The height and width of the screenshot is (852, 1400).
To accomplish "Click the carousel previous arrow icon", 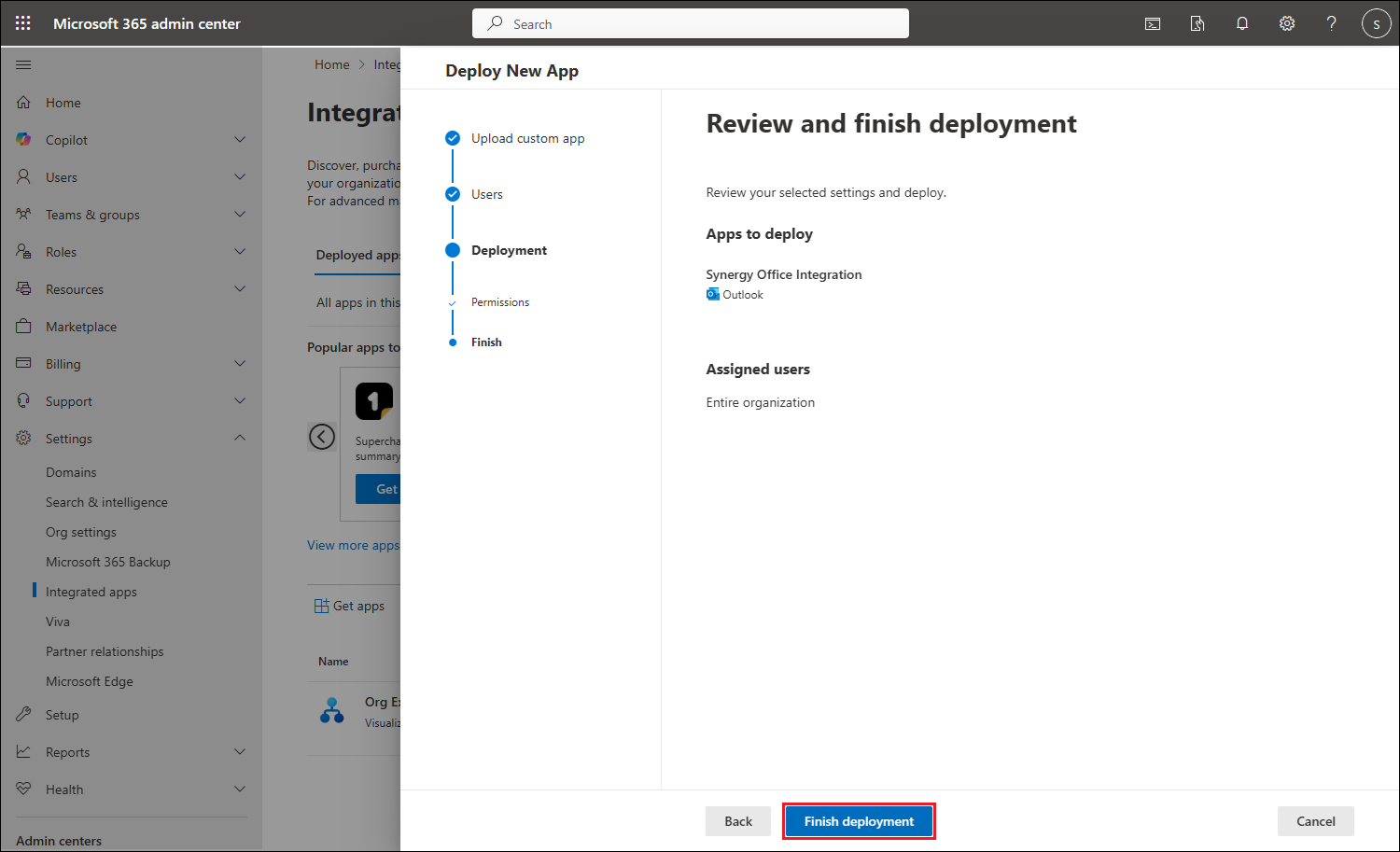I will click(322, 436).
